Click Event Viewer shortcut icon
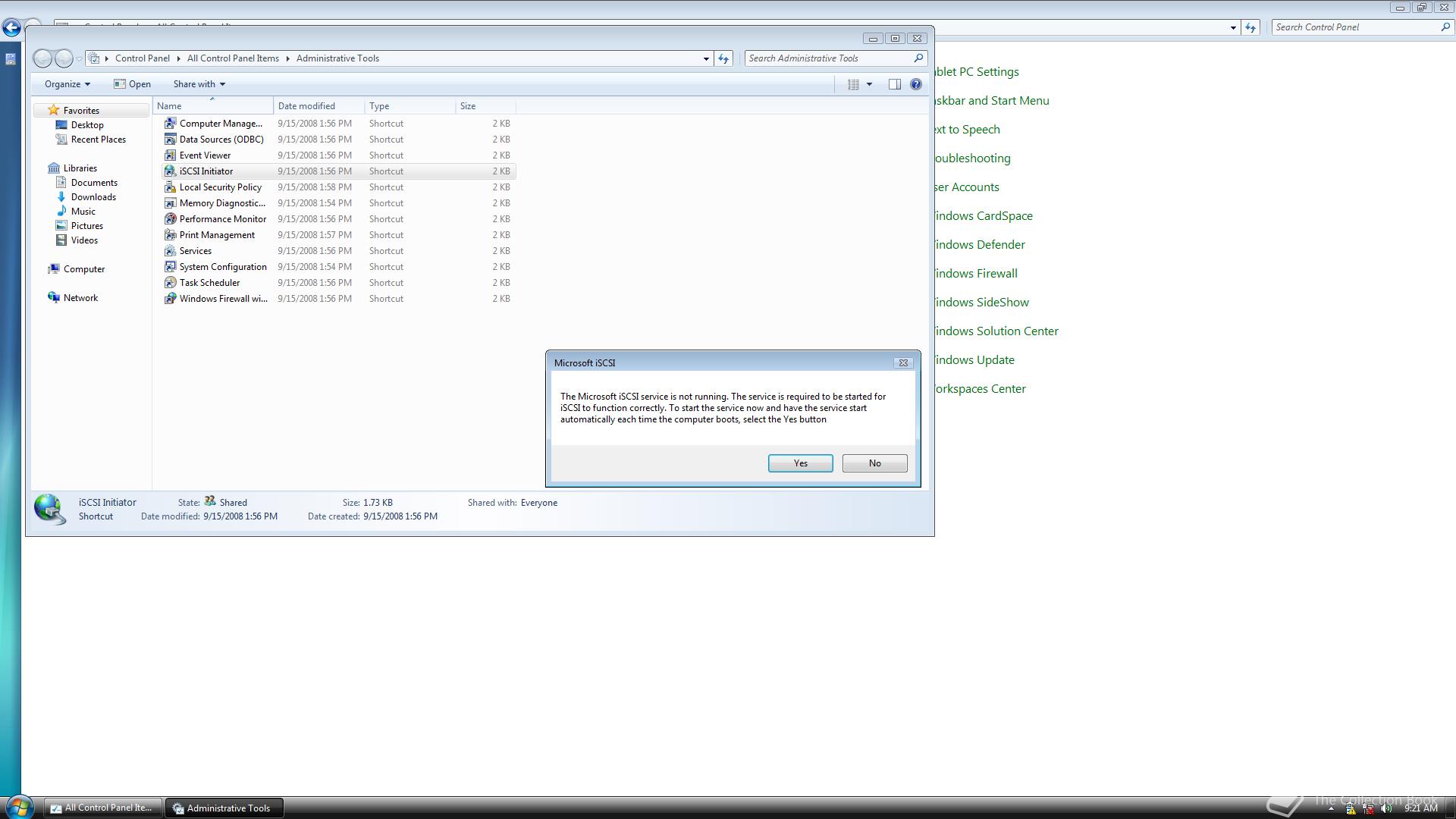 tap(171, 155)
